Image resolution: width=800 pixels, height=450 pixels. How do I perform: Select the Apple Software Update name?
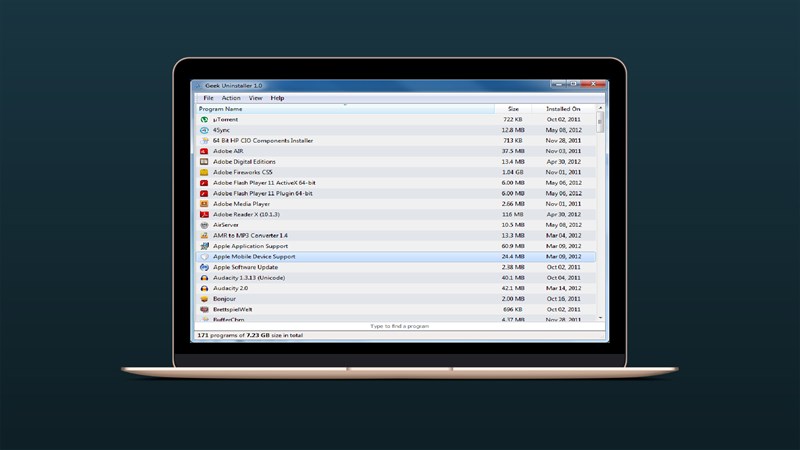coord(245,267)
